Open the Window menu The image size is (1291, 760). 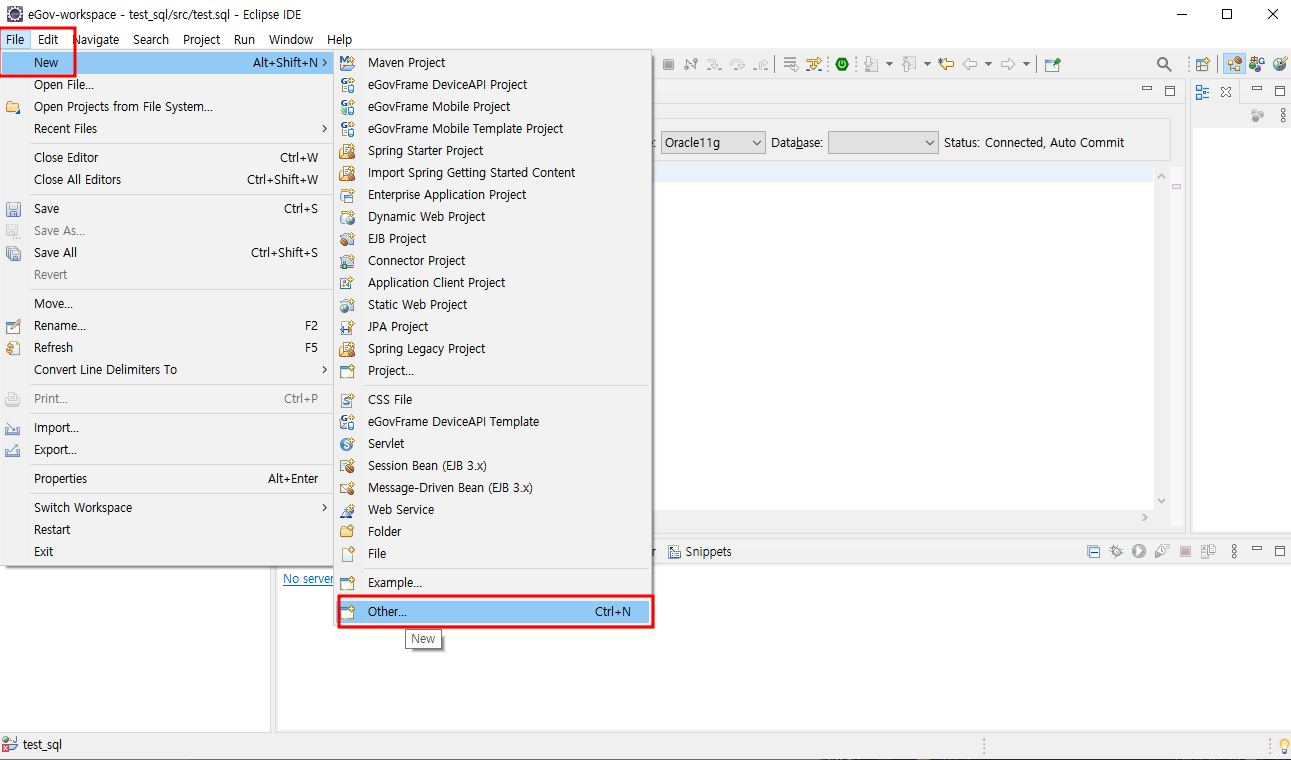[x=291, y=39]
